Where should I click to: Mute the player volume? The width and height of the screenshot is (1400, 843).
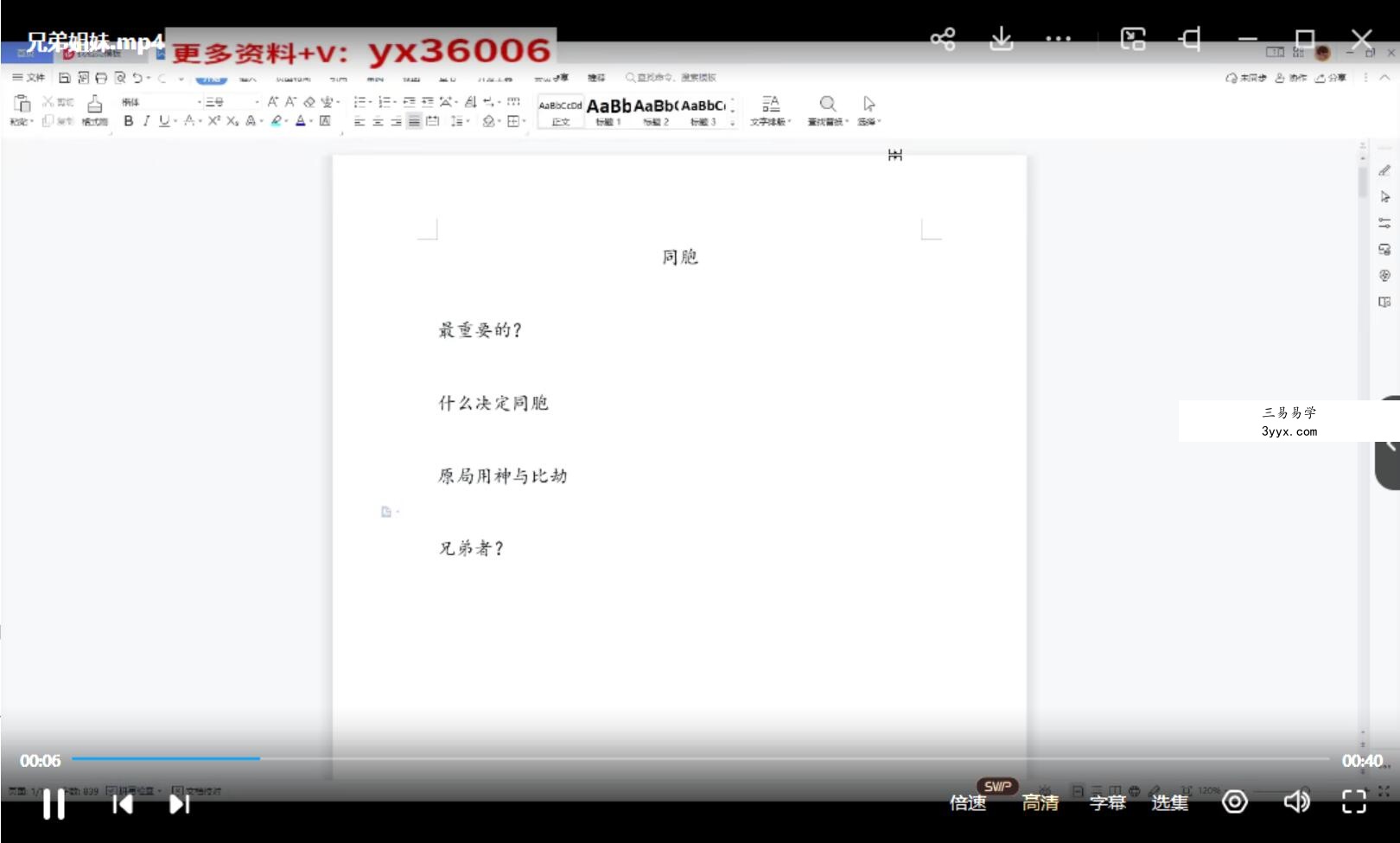[x=1296, y=802]
